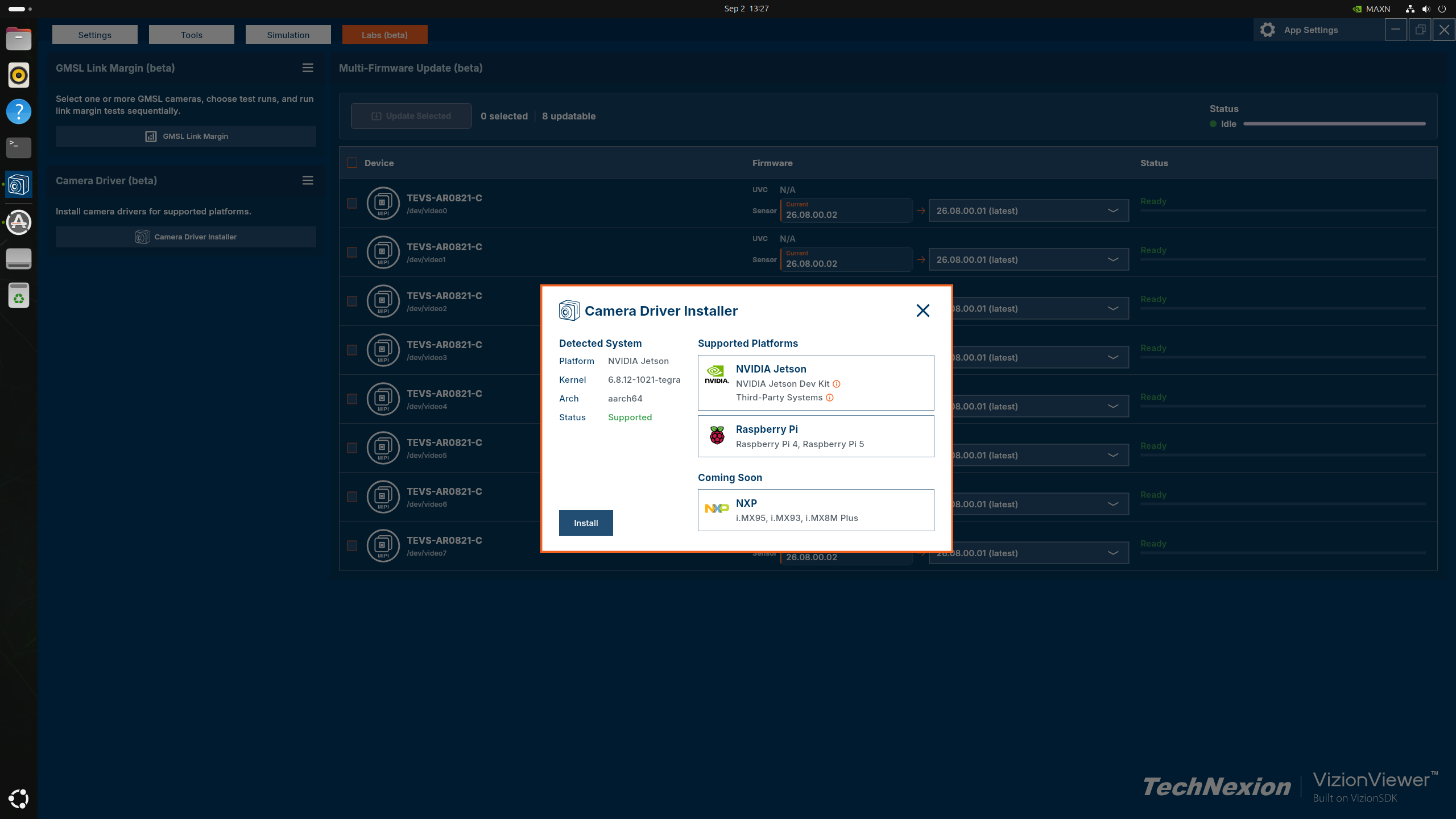Open the GMSL Link Margin panel menu
Viewport: 1456px width, 819px height.
(308, 68)
